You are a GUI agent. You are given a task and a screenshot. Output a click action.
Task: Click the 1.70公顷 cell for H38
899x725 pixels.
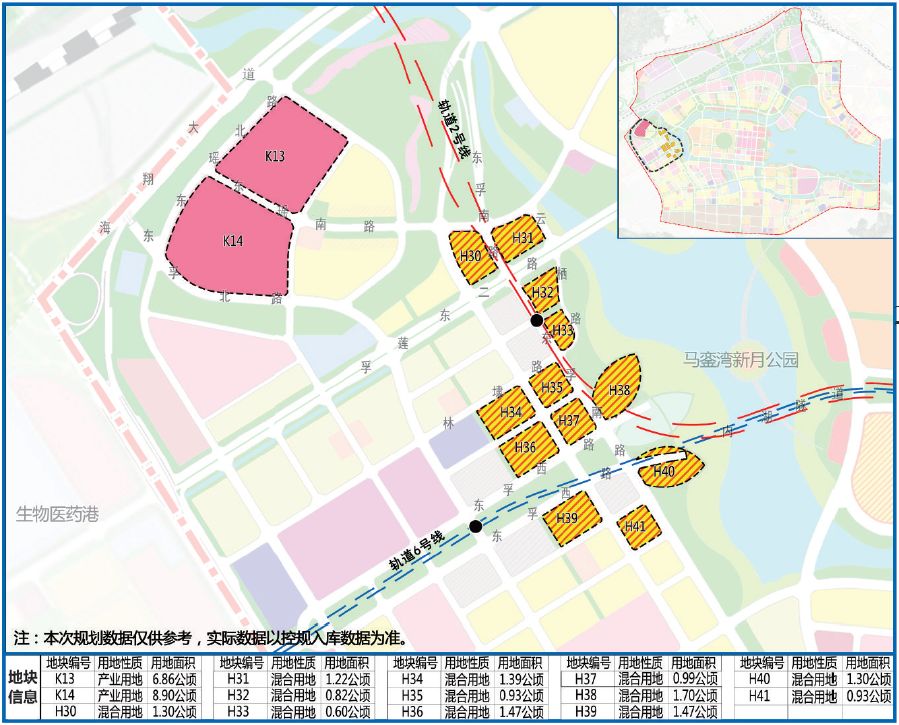point(694,695)
